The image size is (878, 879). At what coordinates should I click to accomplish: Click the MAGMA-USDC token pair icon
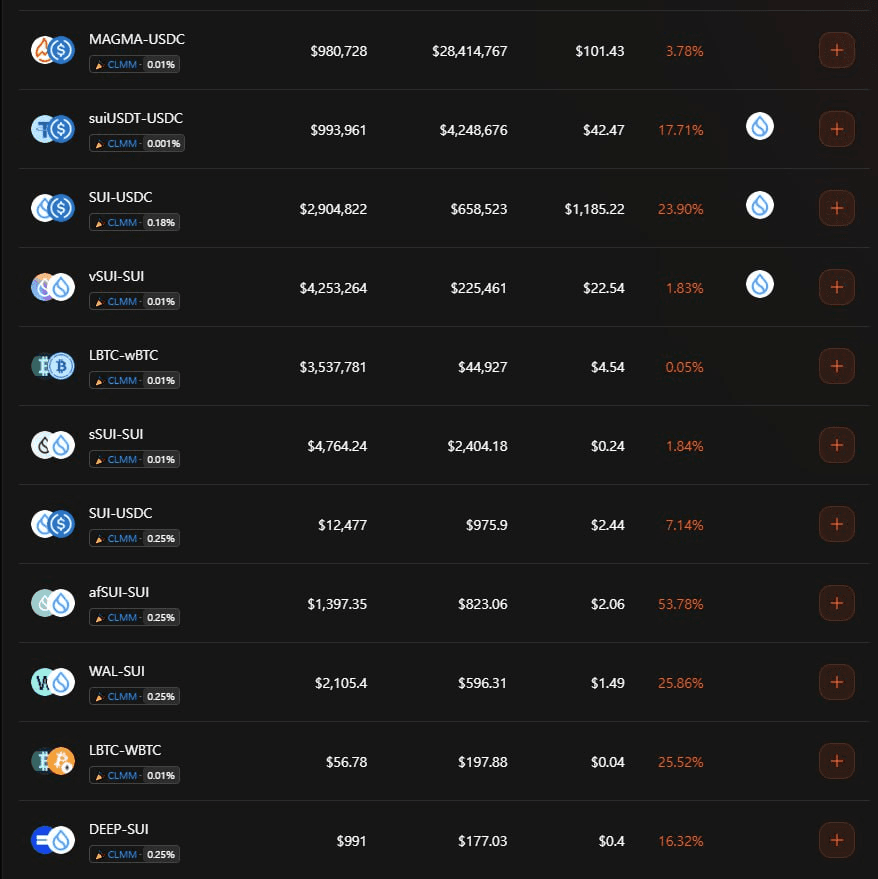point(53,50)
